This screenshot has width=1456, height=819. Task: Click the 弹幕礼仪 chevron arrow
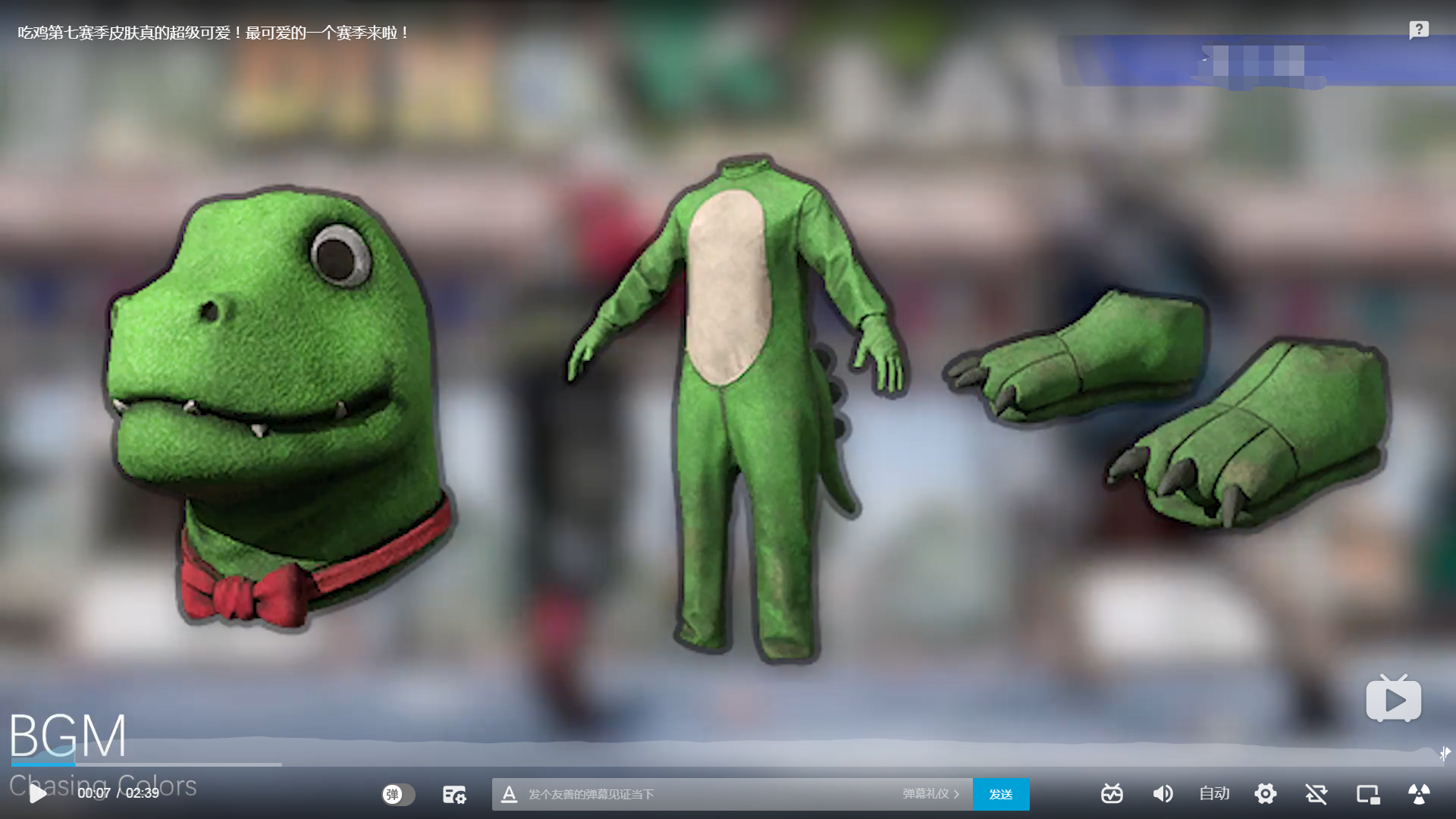pyautogui.click(x=957, y=794)
